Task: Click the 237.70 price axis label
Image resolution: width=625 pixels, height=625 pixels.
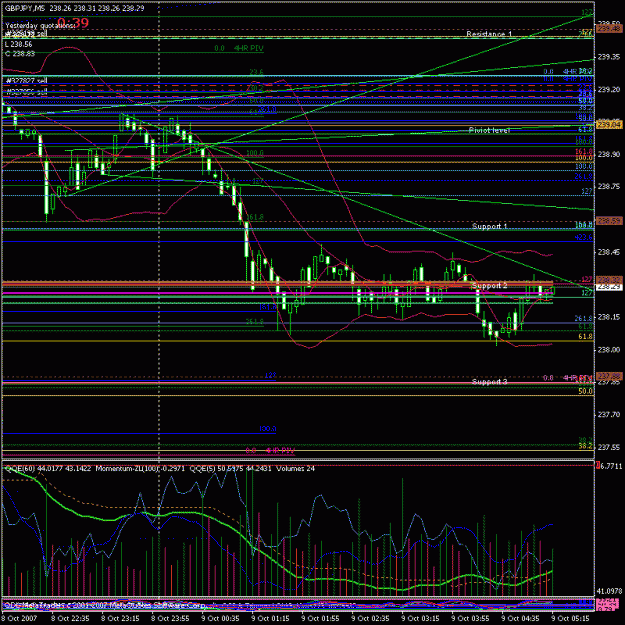Action: coord(609,415)
